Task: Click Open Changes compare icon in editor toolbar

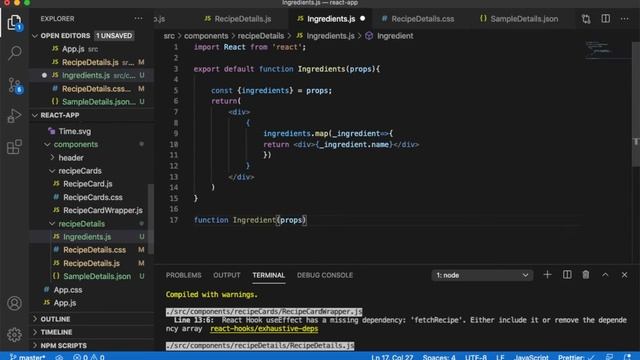Action: click(x=586, y=19)
